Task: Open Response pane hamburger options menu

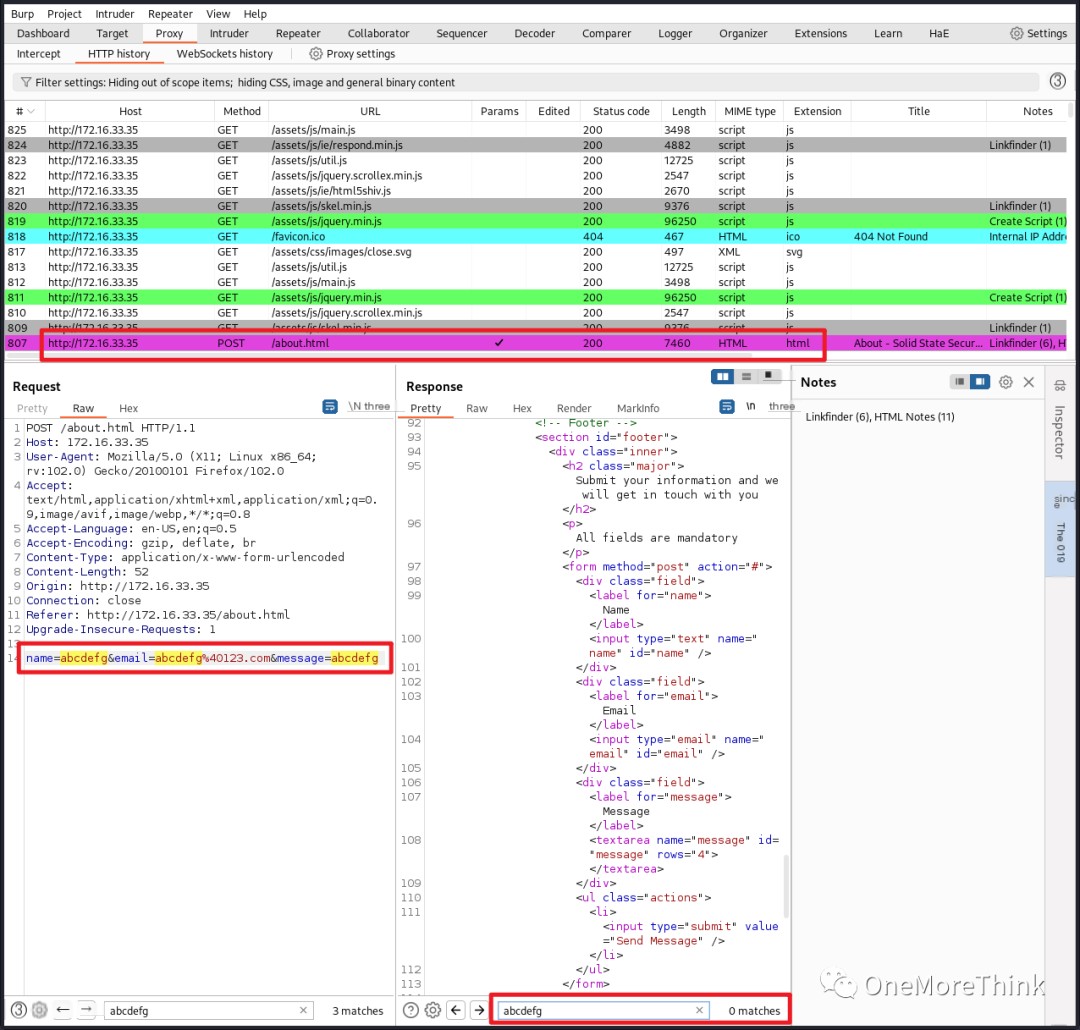Action: (781, 406)
